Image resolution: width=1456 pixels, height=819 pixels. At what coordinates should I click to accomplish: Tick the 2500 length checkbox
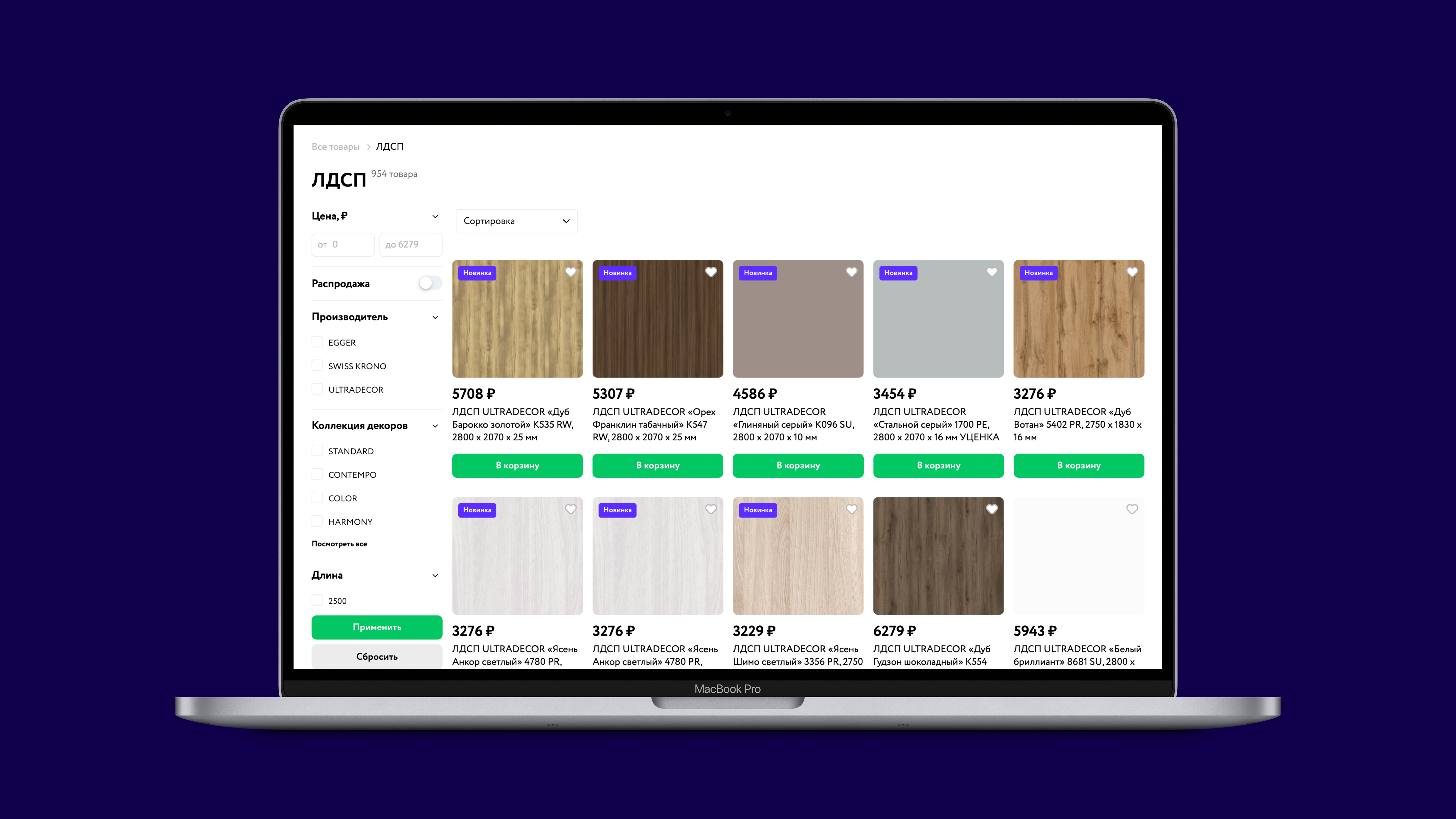pos(318,600)
